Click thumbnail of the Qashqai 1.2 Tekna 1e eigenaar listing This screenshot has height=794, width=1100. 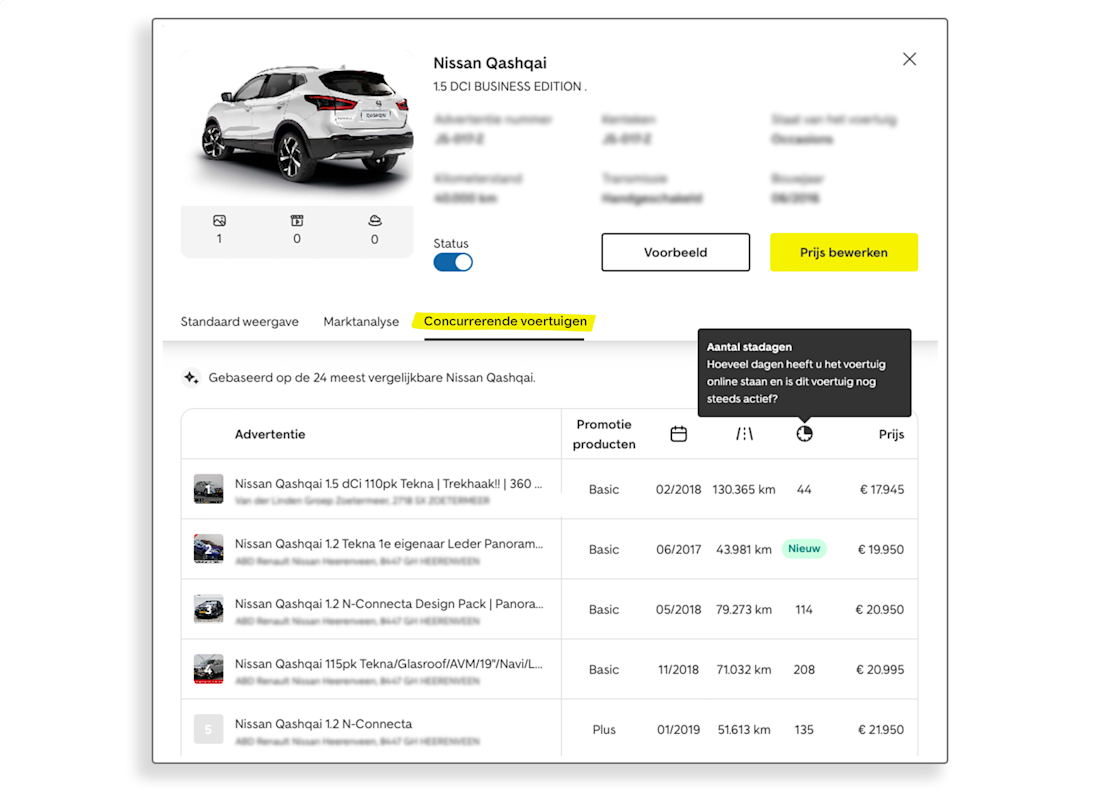point(208,549)
